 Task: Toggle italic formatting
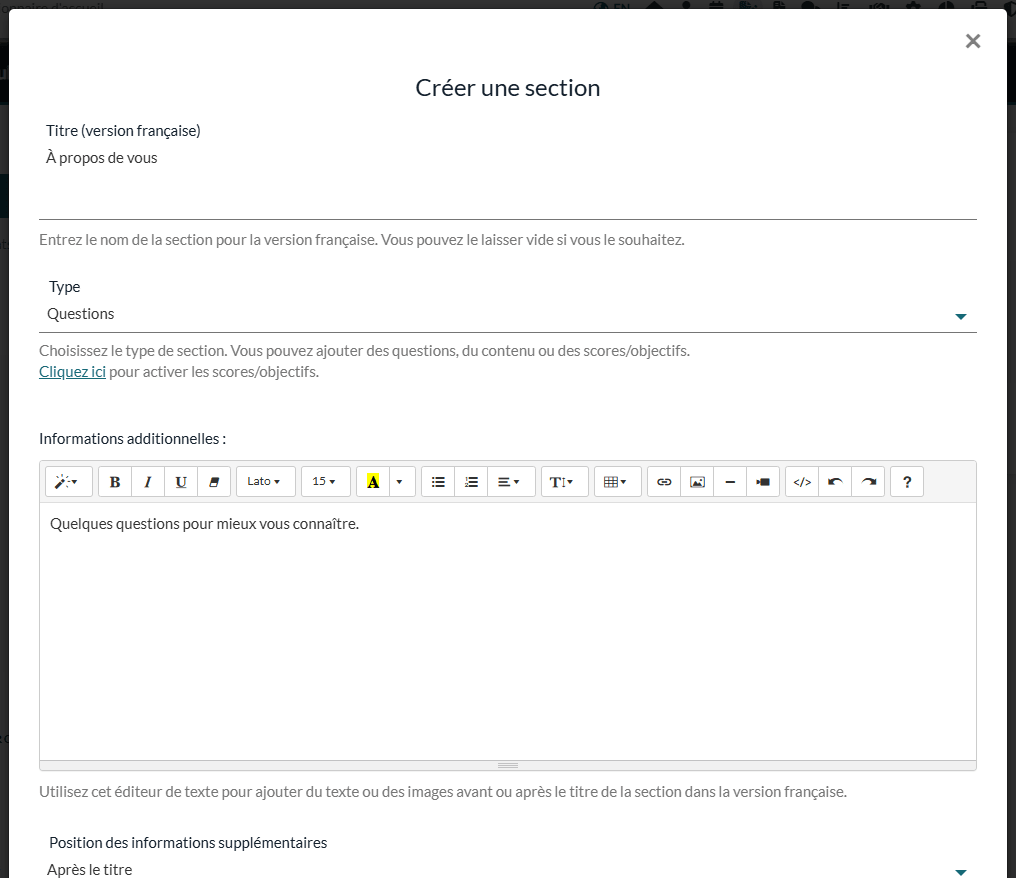point(148,481)
